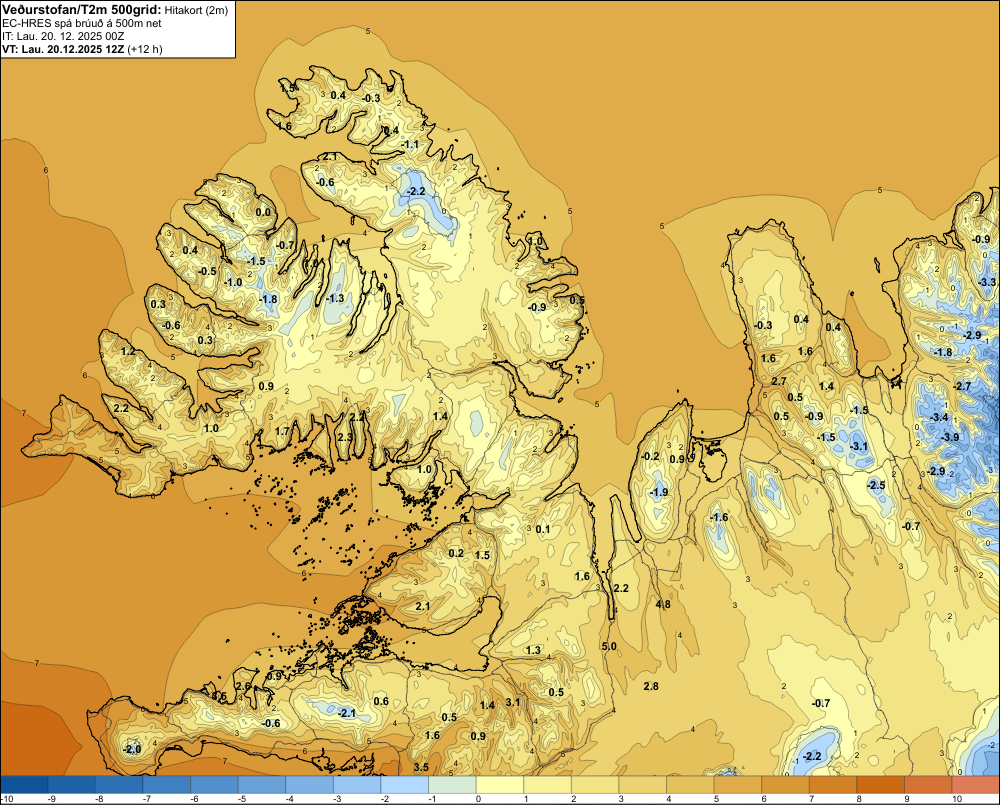This screenshot has height=805, width=1000.
Task: Click legend color band between -10 and -9
Action: click(25, 785)
